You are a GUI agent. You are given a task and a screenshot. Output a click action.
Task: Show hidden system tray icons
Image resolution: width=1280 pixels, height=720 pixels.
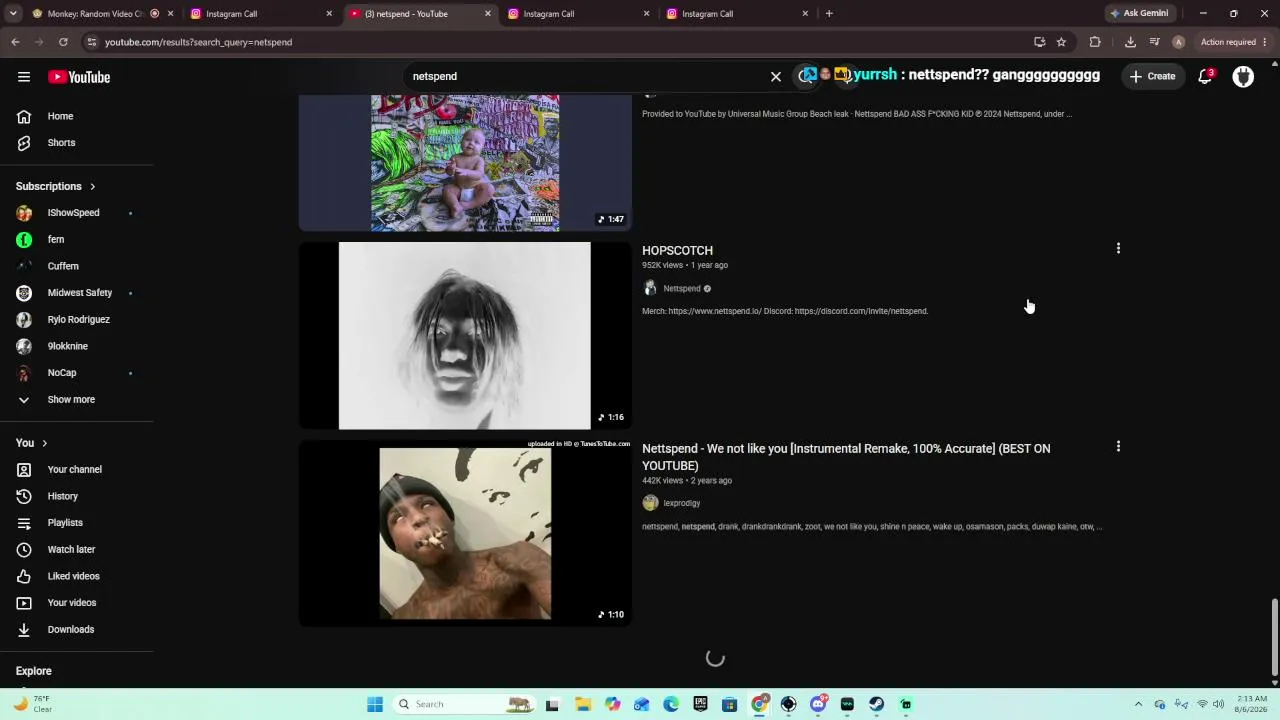[x=1138, y=704]
